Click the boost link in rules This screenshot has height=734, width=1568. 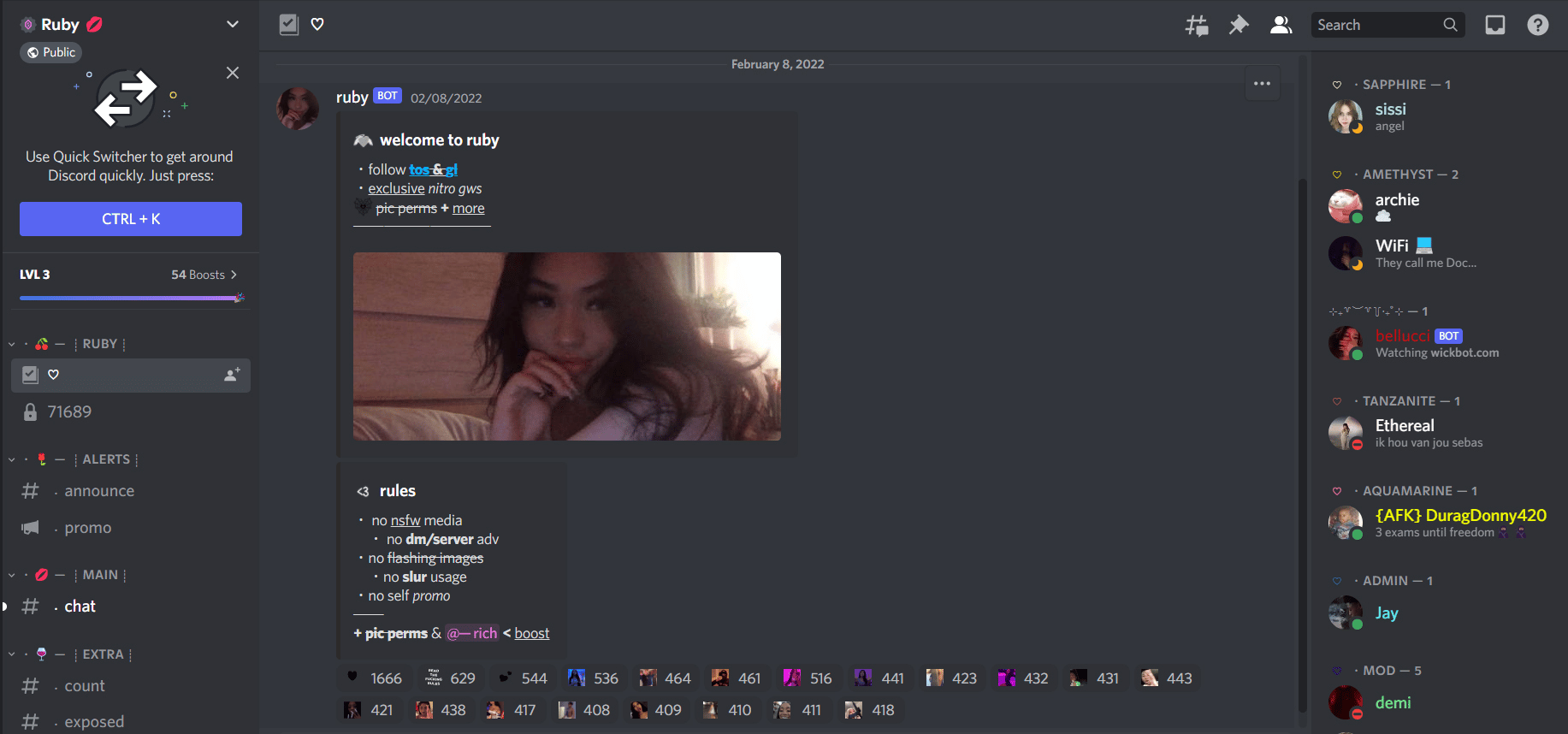pyautogui.click(x=531, y=633)
